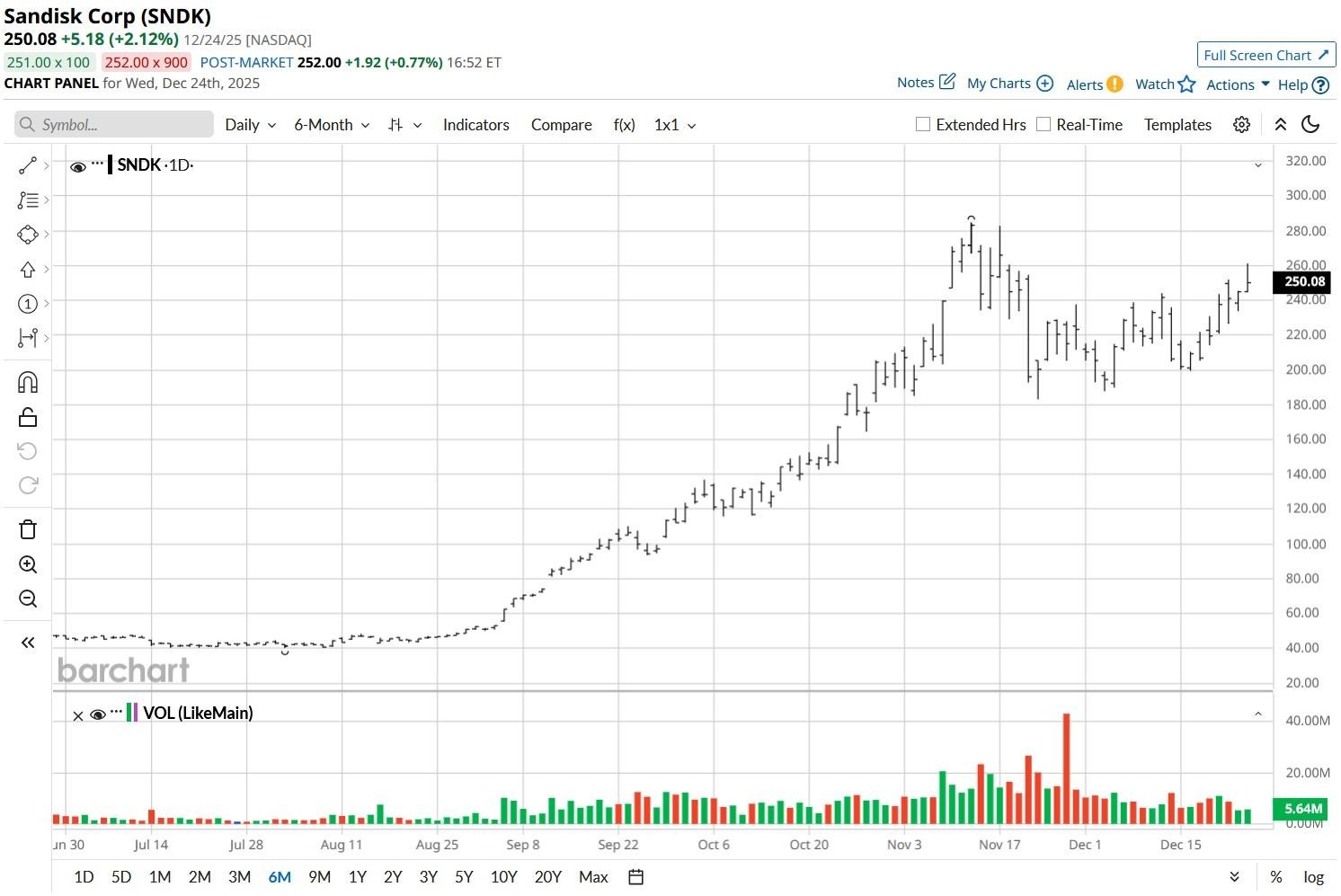Add SNDK to Watch list

click(1166, 84)
